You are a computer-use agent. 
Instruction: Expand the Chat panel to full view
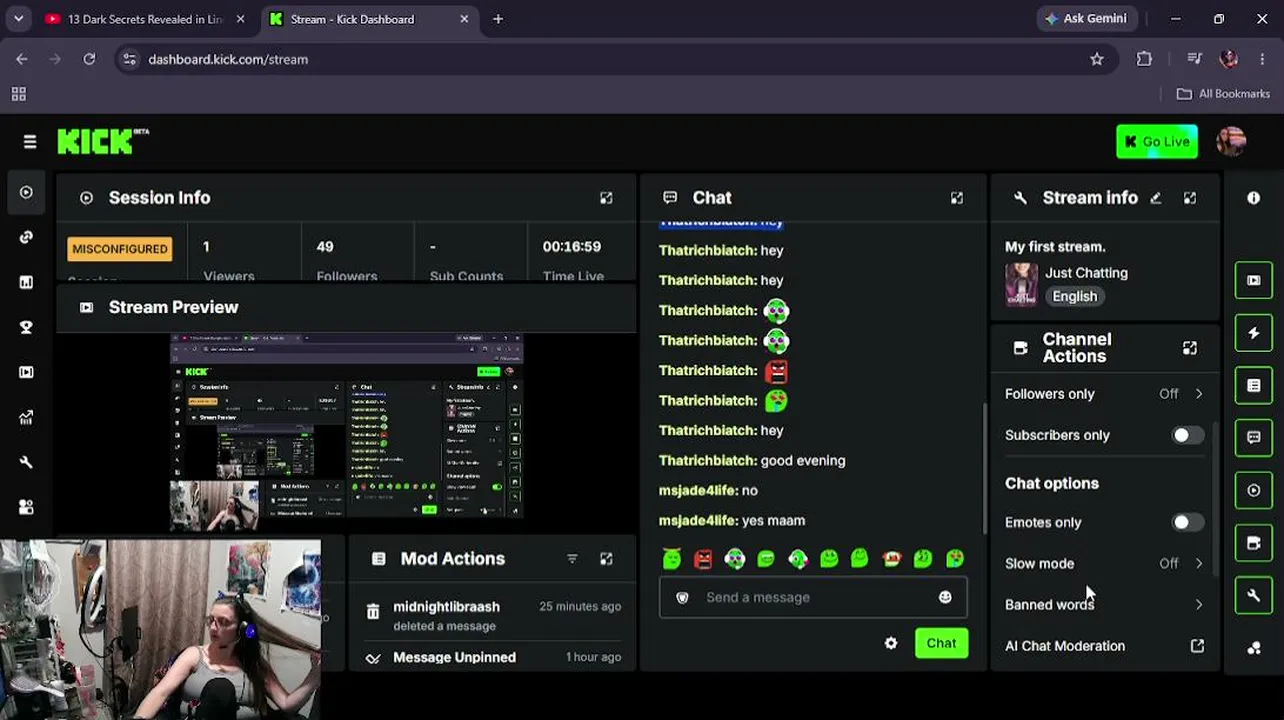pos(957,198)
